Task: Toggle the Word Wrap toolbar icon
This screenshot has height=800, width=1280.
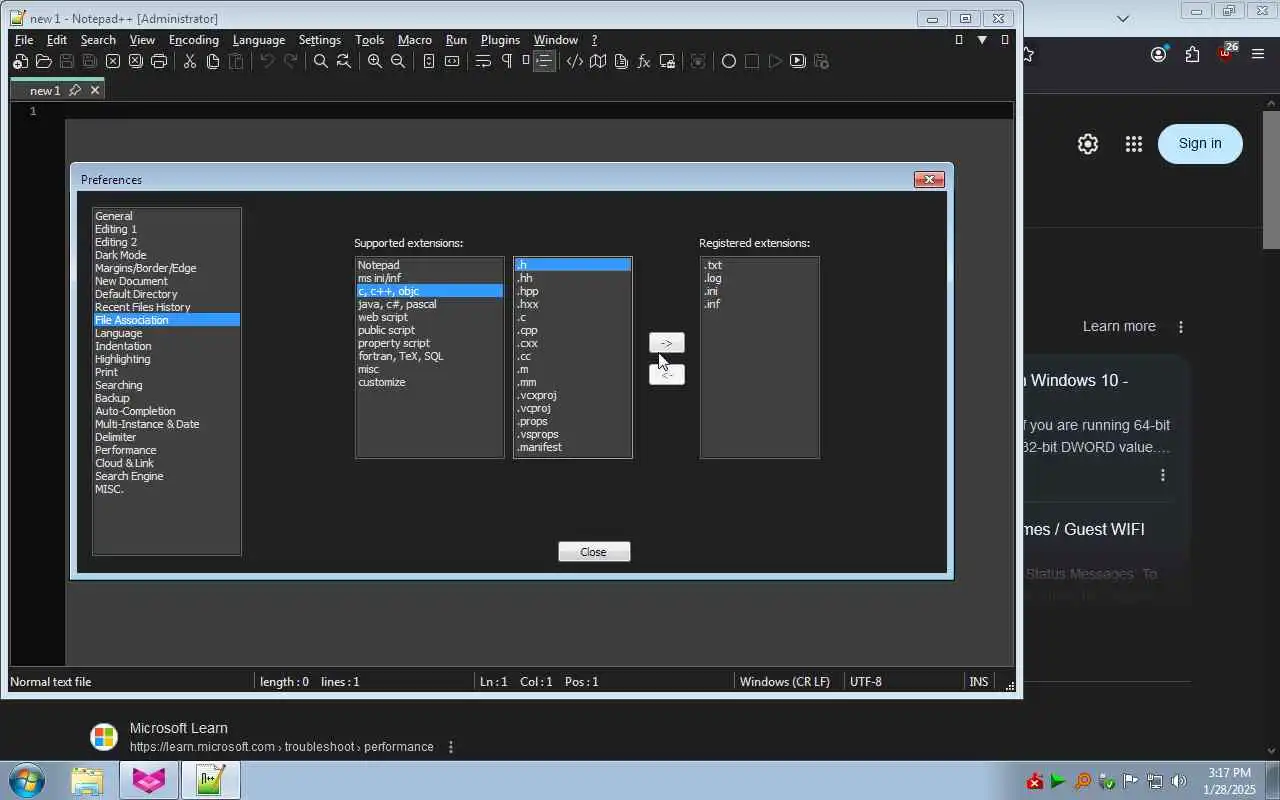Action: click(483, 61)
